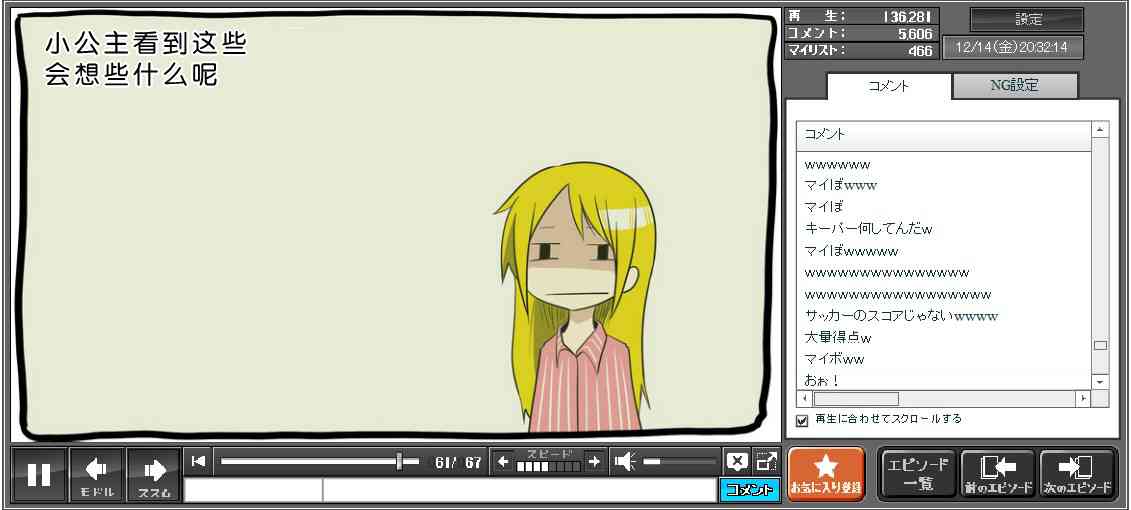Pause the playback with the pause button

tap(39, 474)
